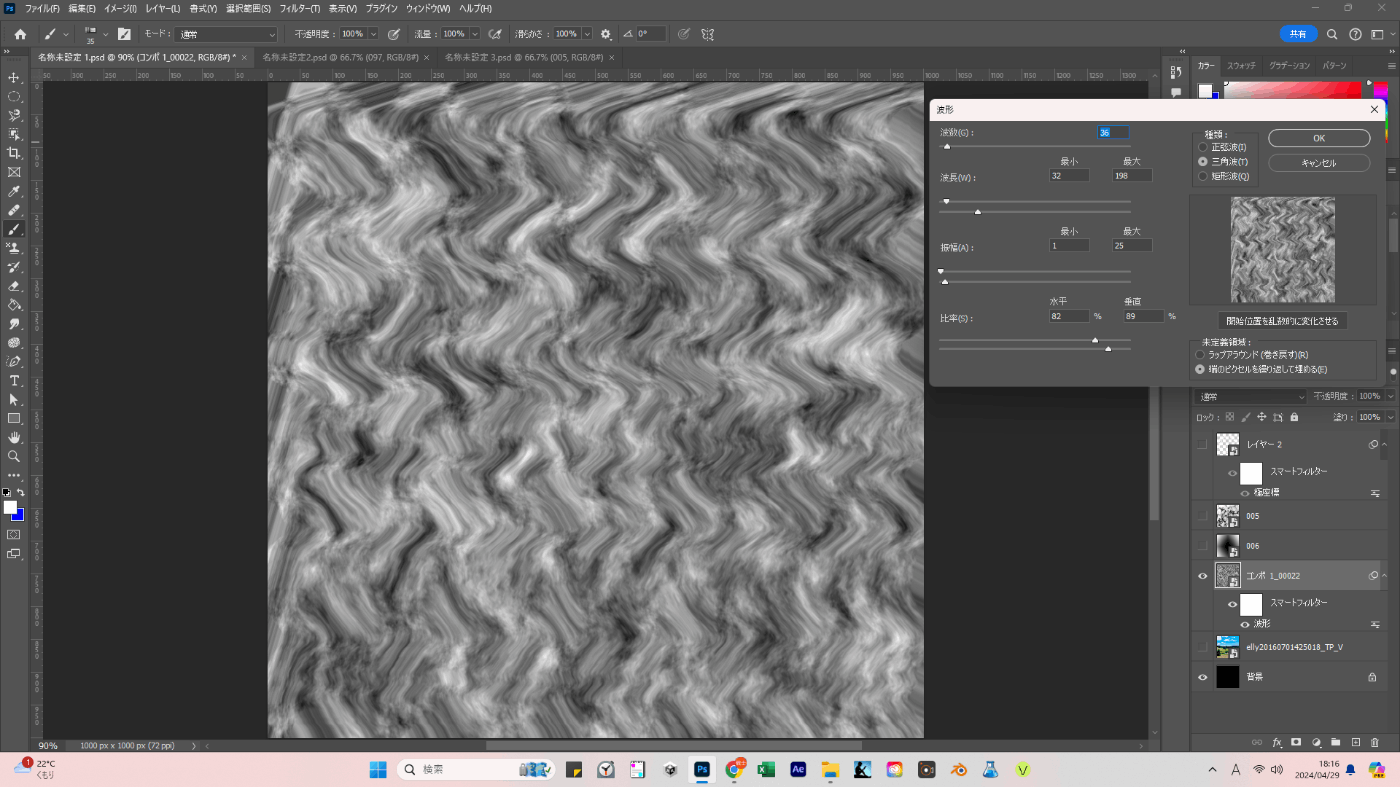Viewport: 1400px width, 787px height.
Task: Select the Horizontal Type tool
Action: pos(14,381)
